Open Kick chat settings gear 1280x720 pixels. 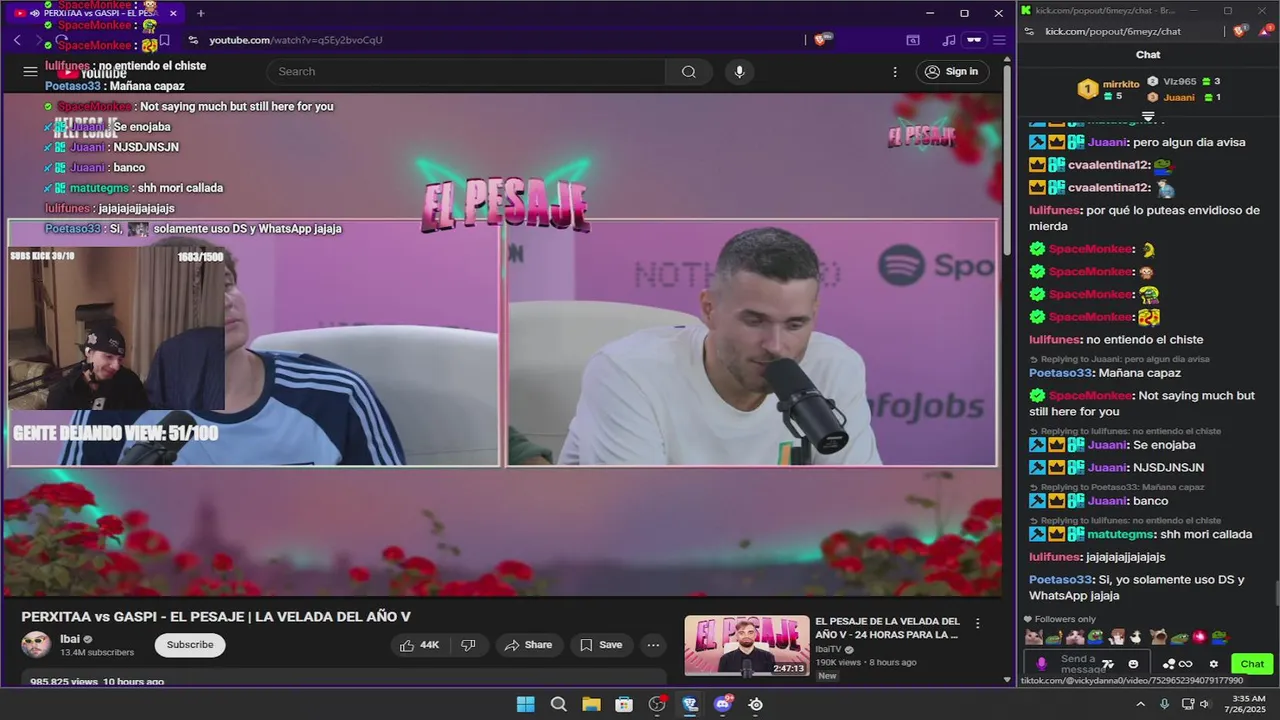coord(1214,664)
